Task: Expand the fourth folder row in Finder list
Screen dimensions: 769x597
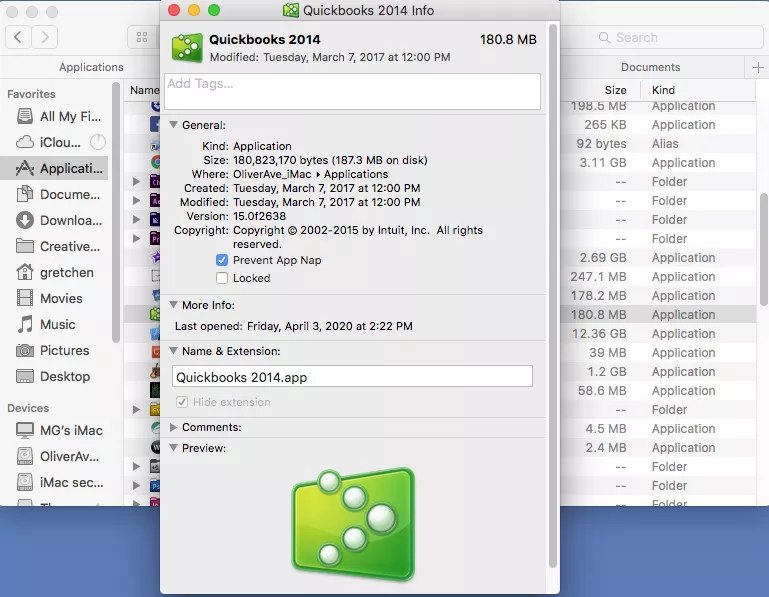Action: coord(136,238)
